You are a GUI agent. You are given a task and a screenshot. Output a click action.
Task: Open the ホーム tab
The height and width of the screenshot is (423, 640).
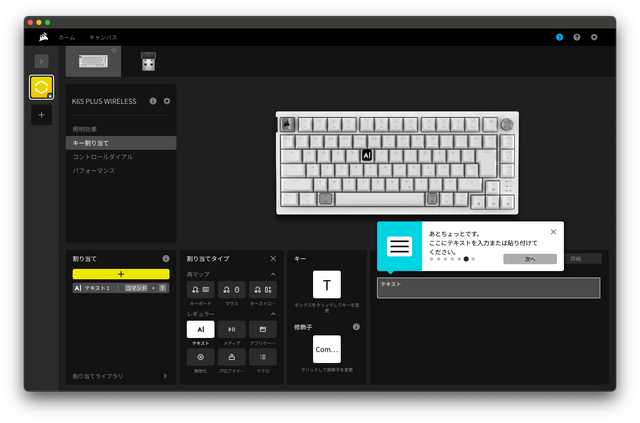66,37
